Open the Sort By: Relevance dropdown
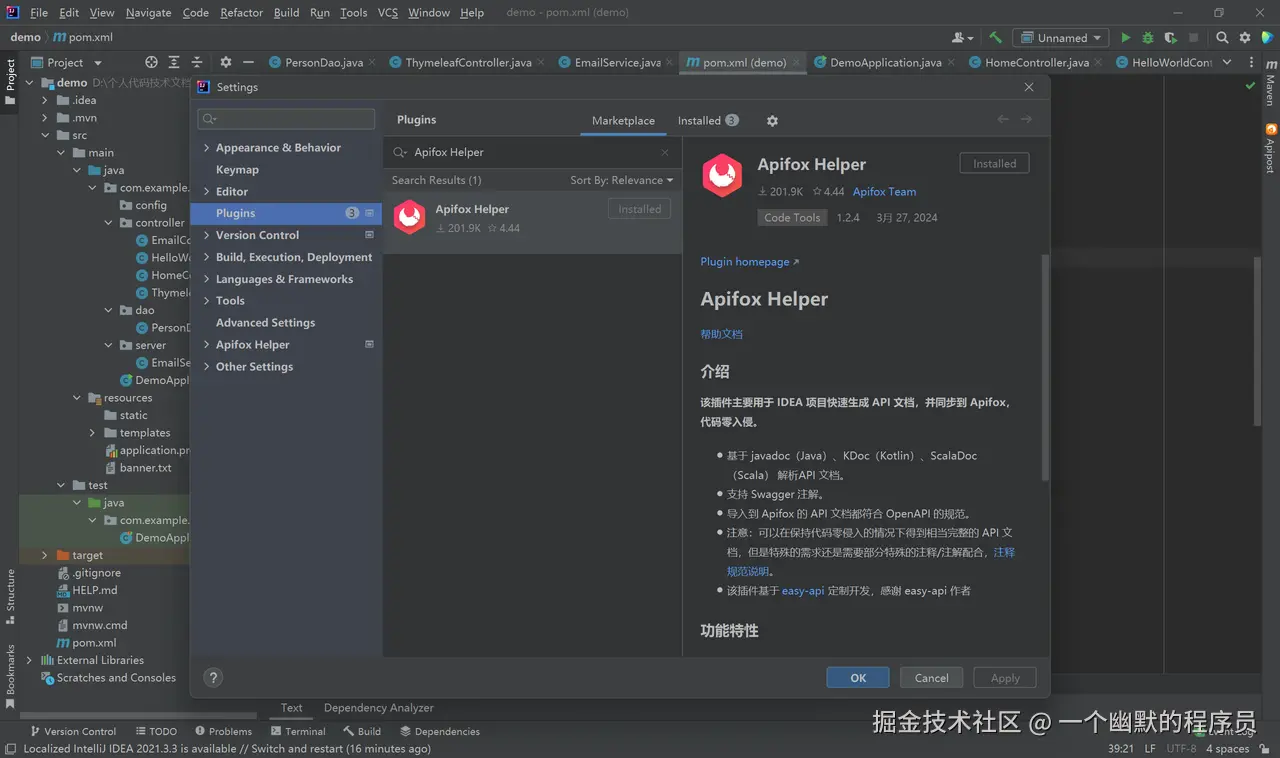 621,180
